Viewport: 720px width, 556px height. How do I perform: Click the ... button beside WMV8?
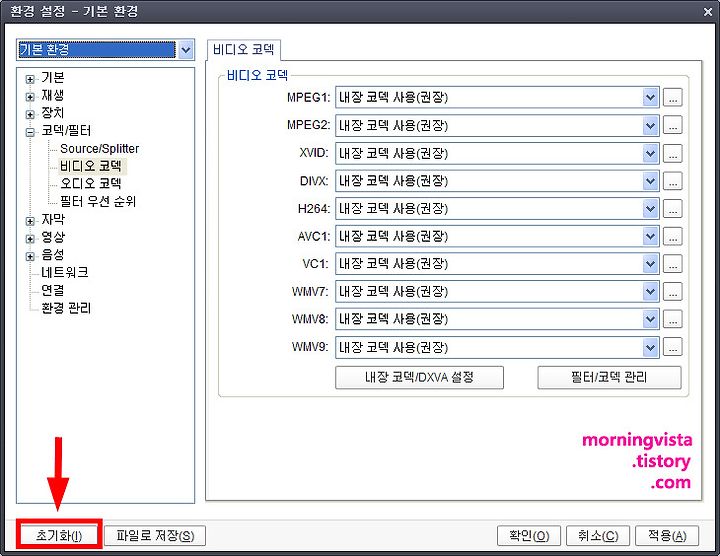(x=673, y=319)
